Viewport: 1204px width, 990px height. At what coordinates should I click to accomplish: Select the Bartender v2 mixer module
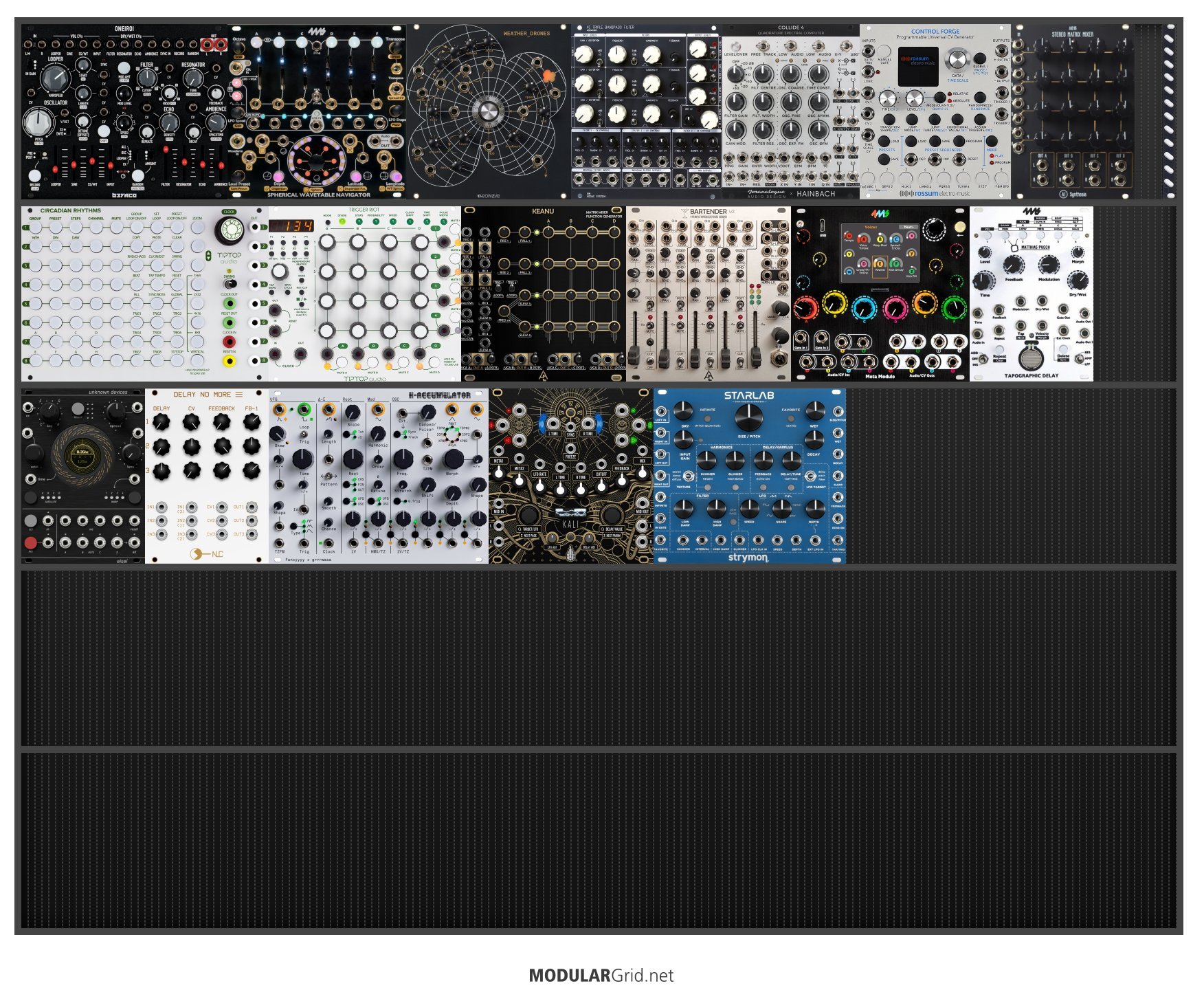pyautogui.click(x=709, y=294)
